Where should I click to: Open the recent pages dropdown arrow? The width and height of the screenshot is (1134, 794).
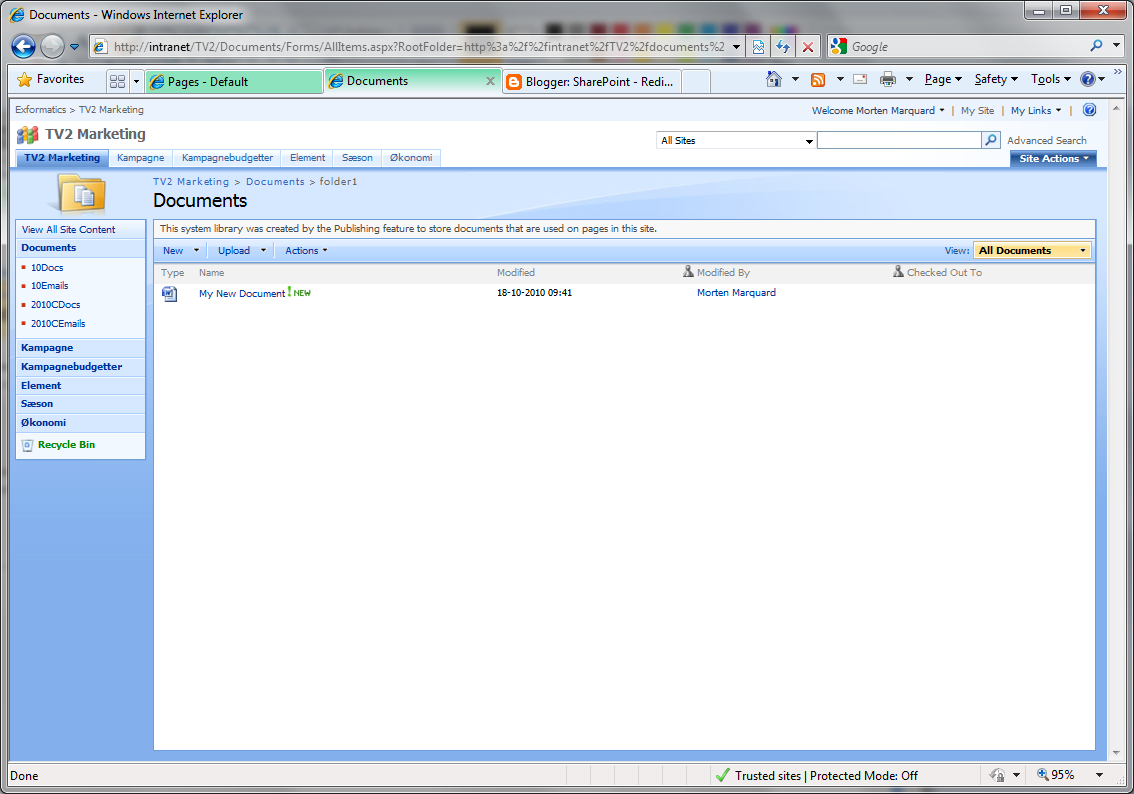point(74,47)
